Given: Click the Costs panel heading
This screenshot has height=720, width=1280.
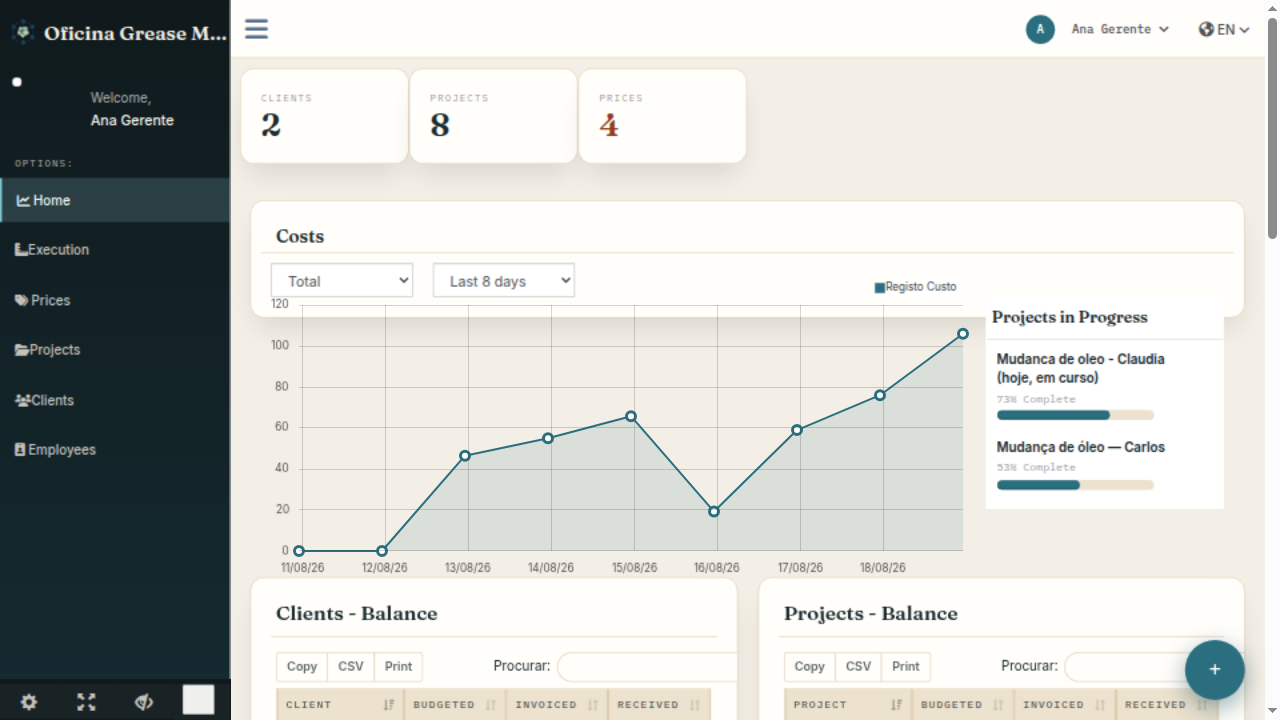Looking at the screenshot, I should 300,236.
